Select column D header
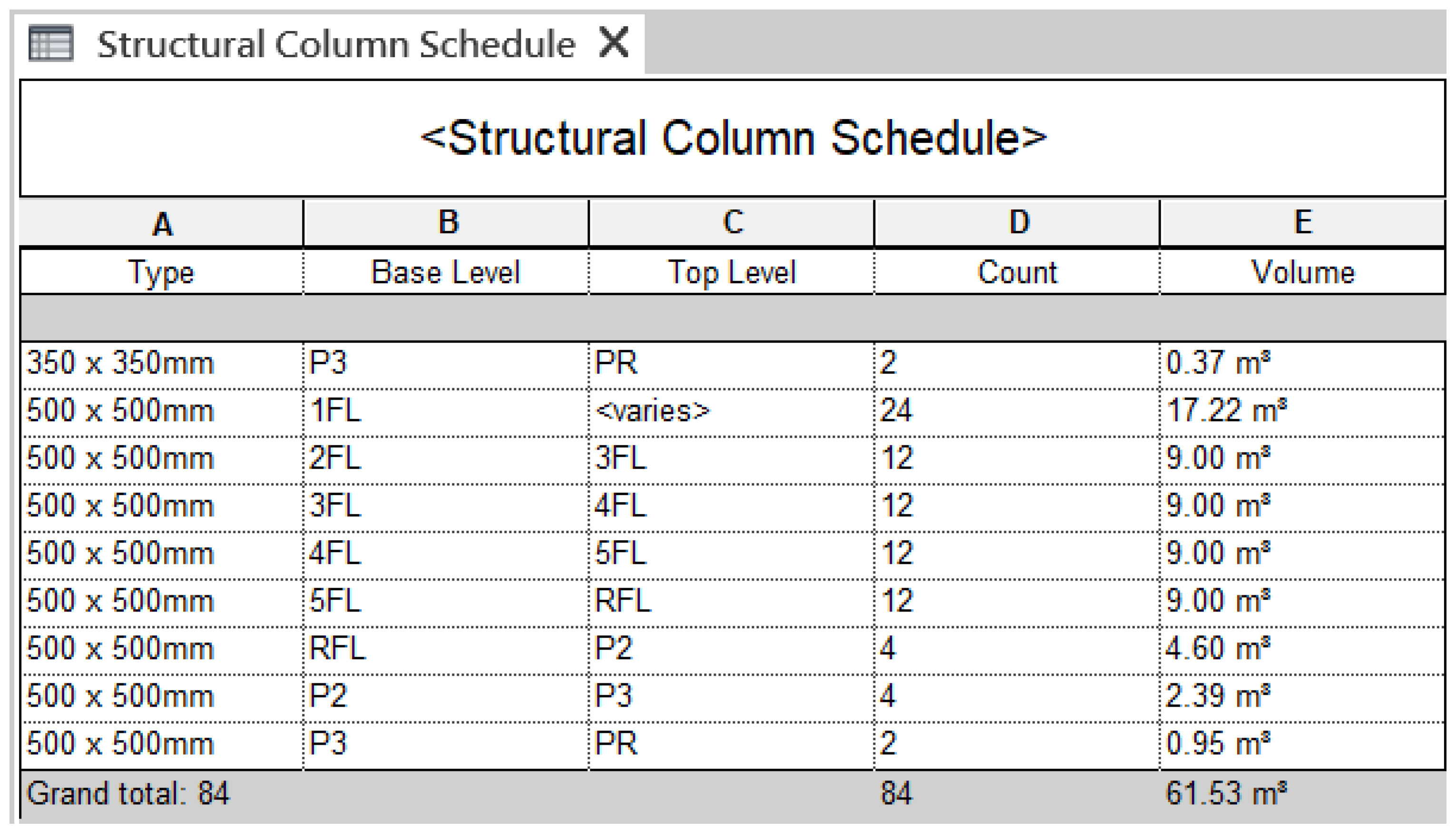Viewport: 1456px width, 839px height. coord(1018,223)
